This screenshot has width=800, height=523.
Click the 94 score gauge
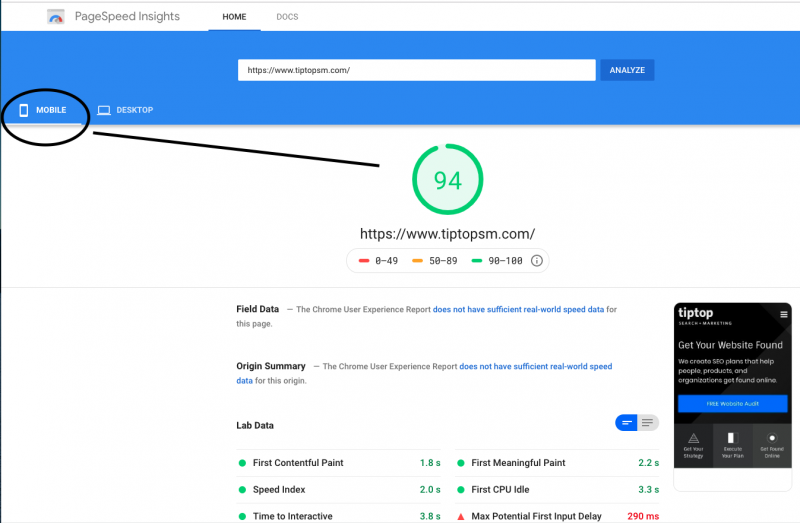(x=447, y=180)
